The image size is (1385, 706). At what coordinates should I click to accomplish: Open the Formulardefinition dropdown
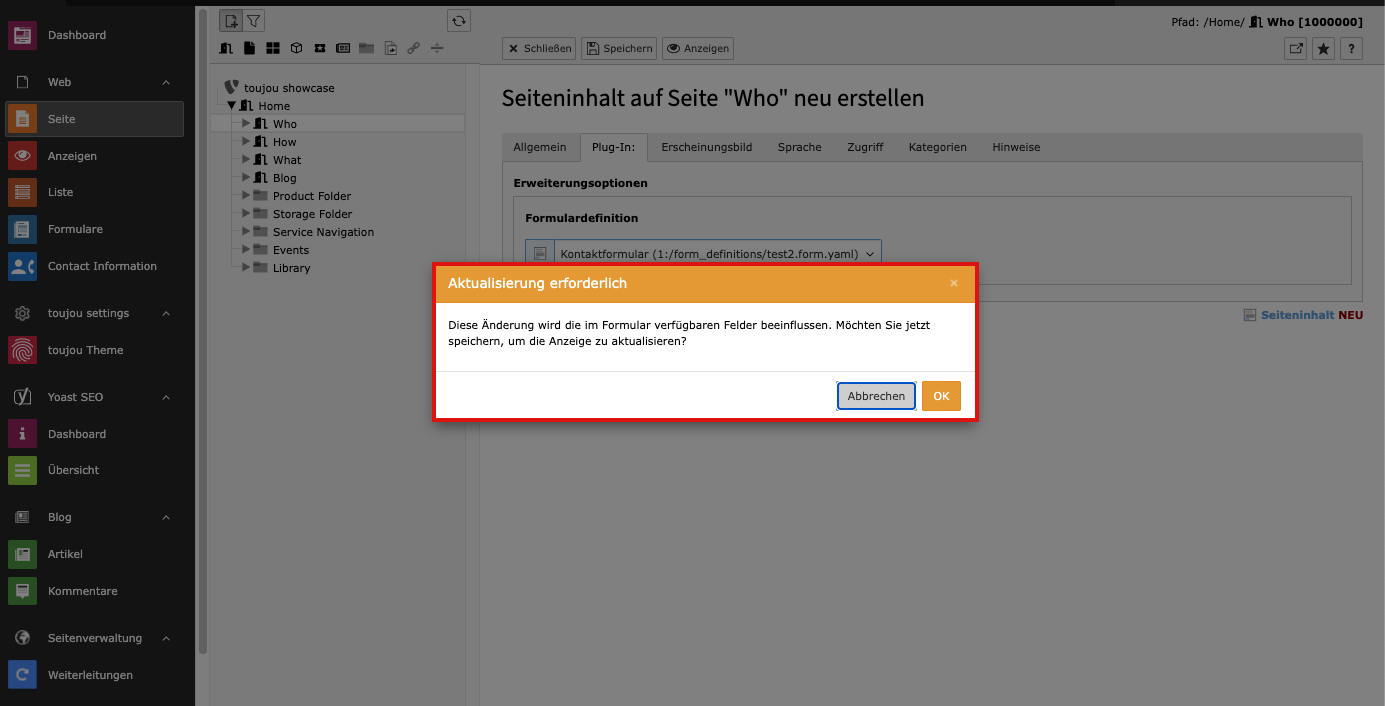[x=717, y=254]
